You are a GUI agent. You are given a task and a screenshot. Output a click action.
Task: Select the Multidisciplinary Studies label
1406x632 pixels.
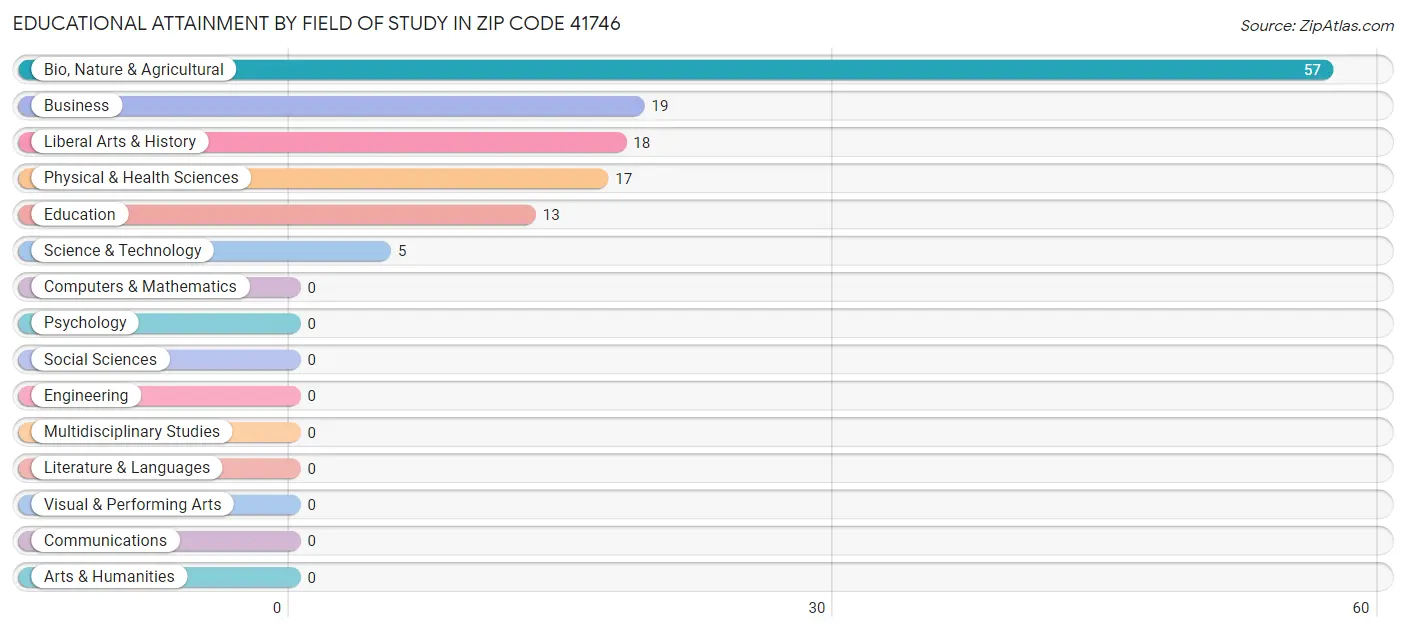132,432
